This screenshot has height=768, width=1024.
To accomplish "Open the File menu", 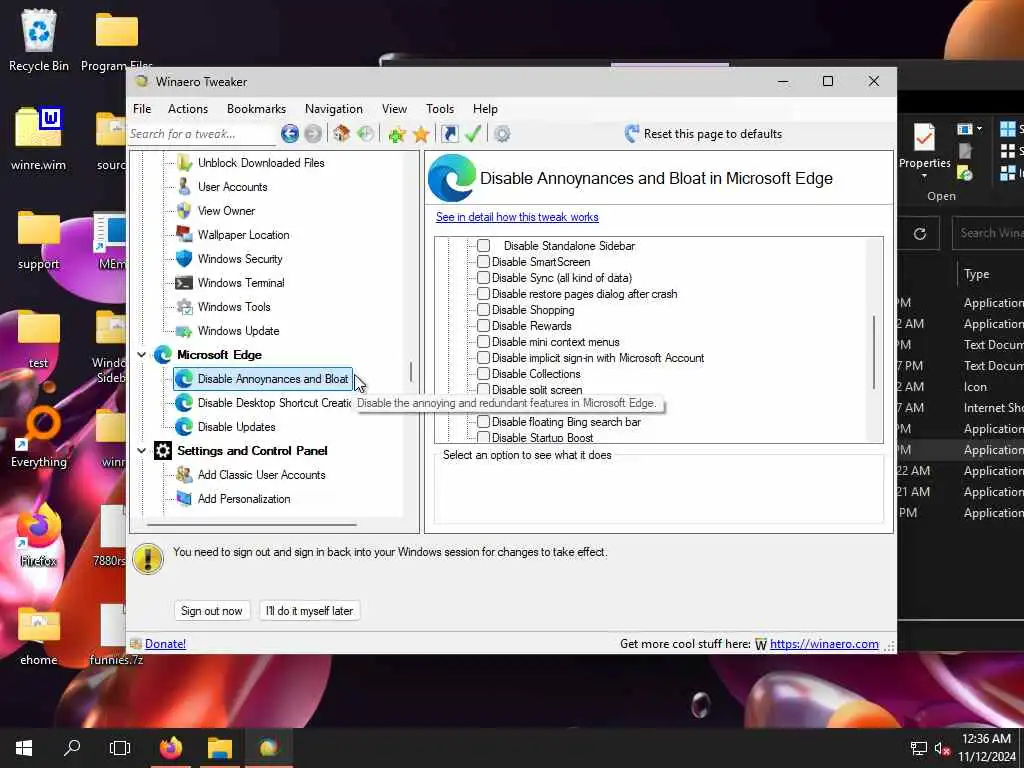I will point(142,109).
